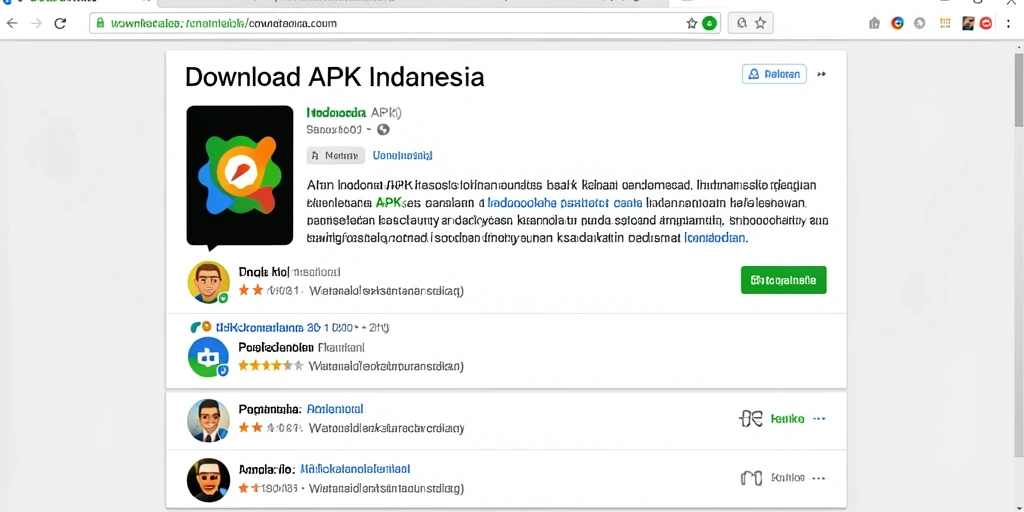The image size is (1024, 512).
Task: Click the arrow icon next to Reloran
Action: pos(822,74)
